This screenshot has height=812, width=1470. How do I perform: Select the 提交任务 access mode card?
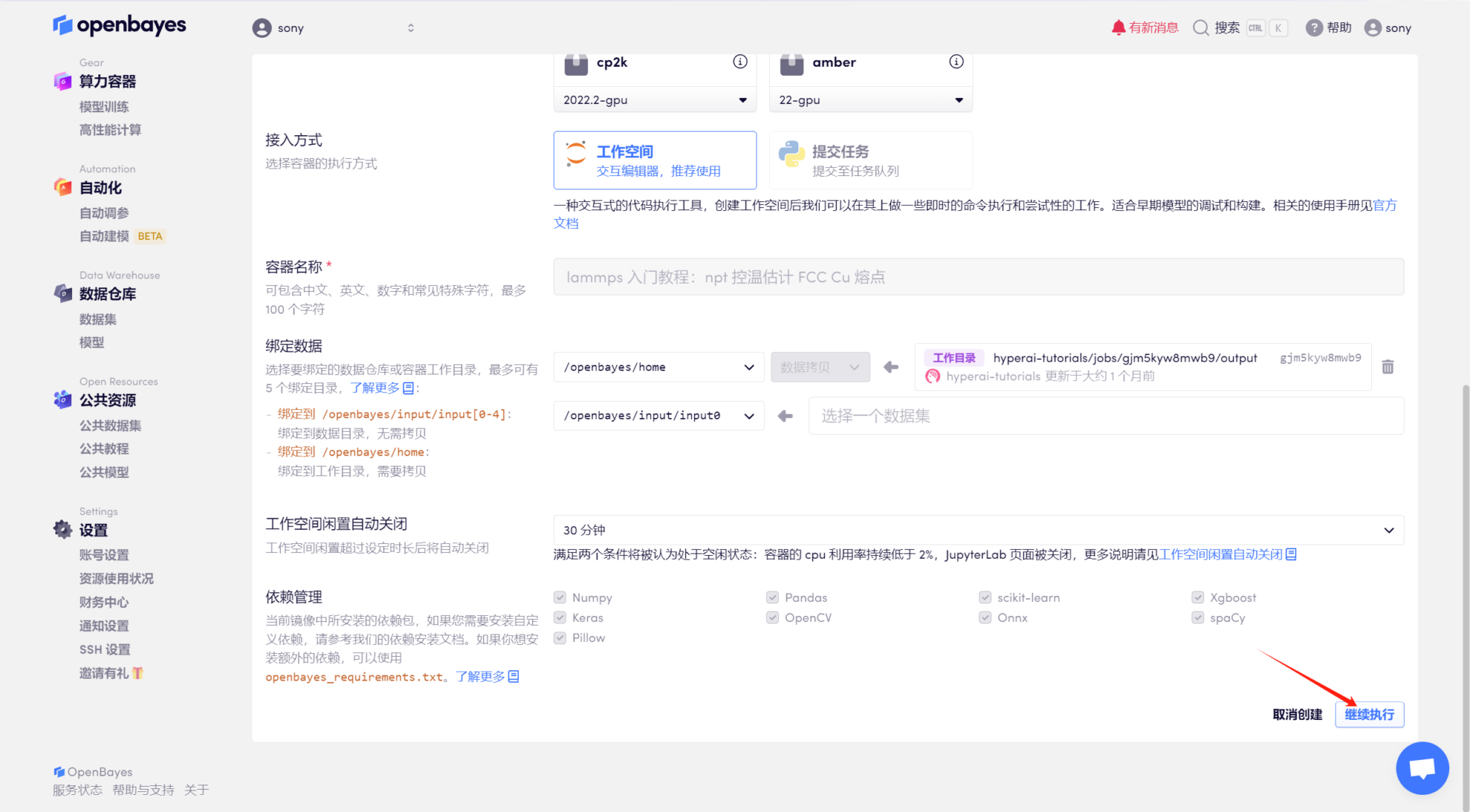[x=870, y=160]
